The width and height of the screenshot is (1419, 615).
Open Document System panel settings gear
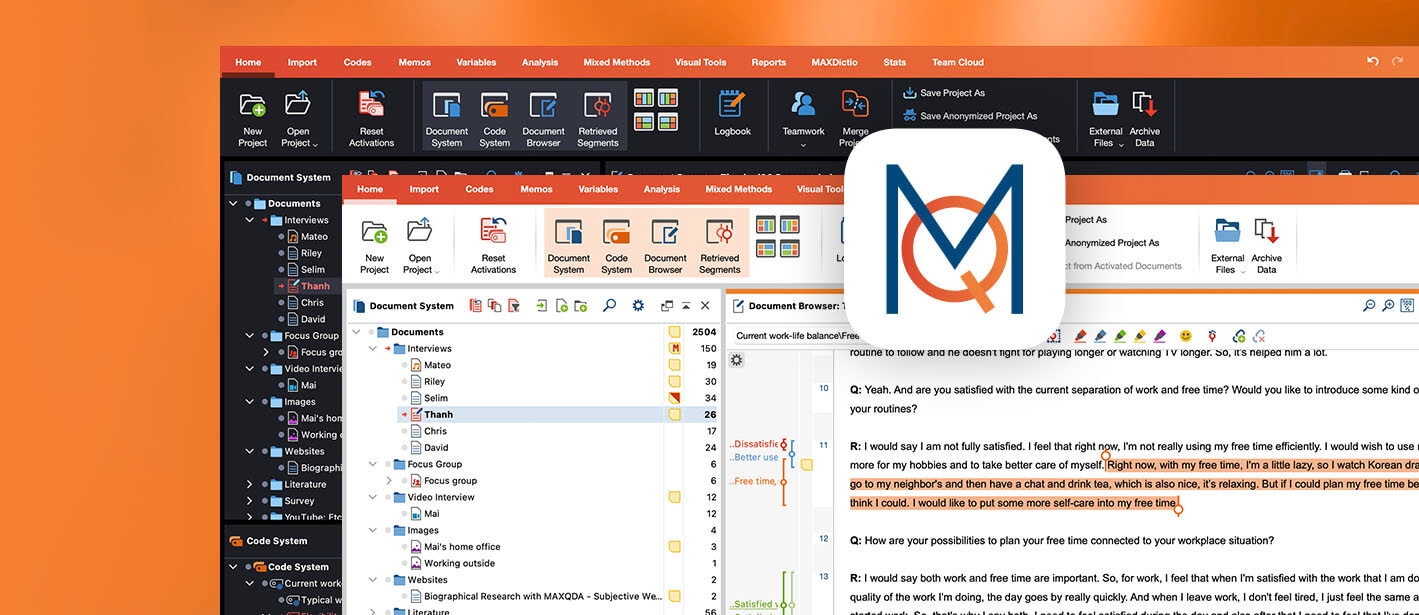[x=638, y=306]
